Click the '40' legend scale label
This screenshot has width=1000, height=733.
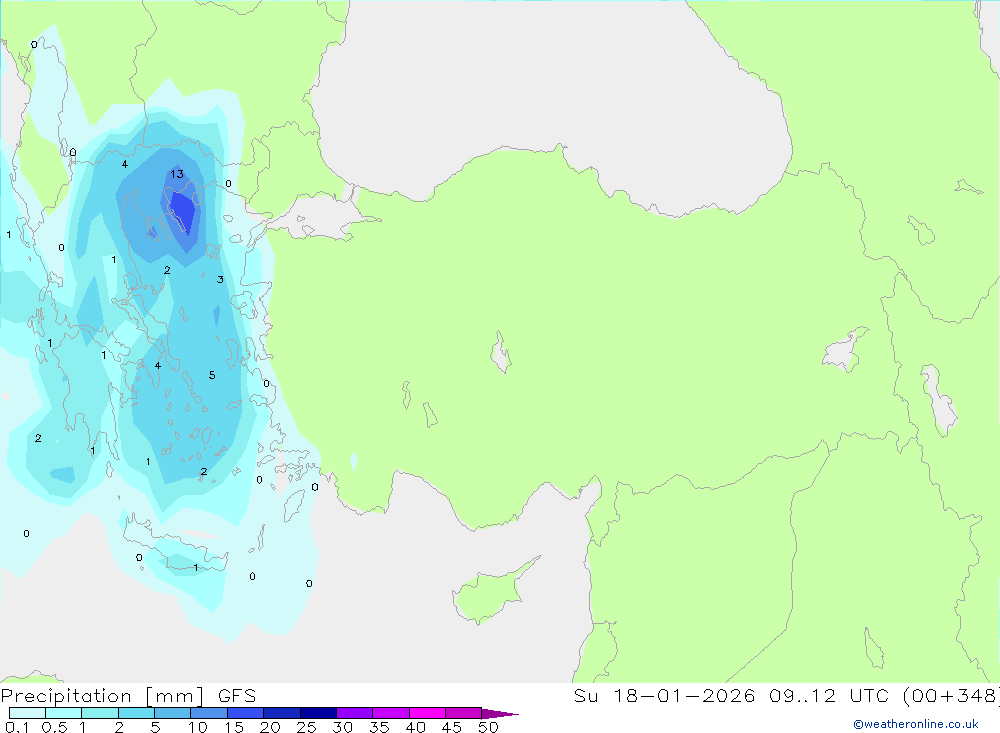[416, 727]
